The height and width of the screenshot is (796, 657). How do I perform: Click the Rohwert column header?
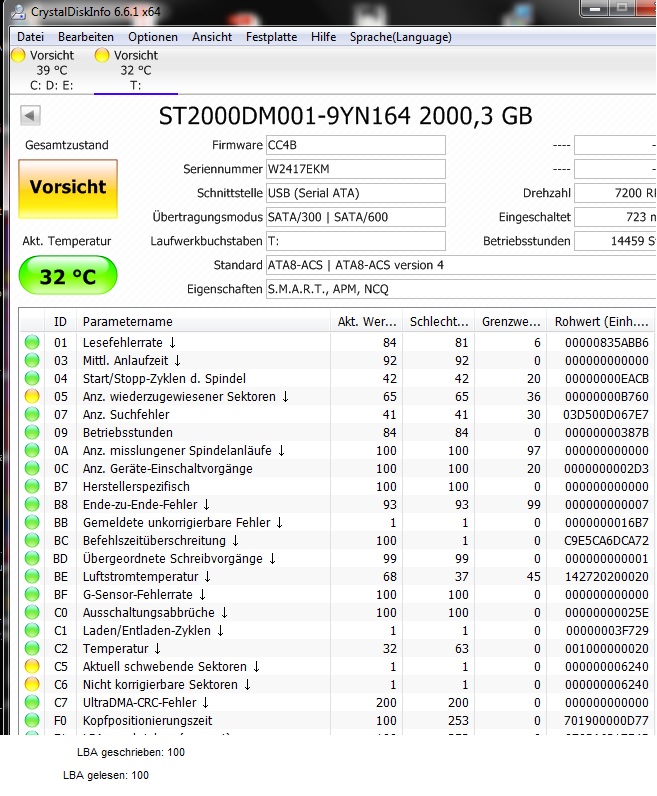[x=601, y=322]
